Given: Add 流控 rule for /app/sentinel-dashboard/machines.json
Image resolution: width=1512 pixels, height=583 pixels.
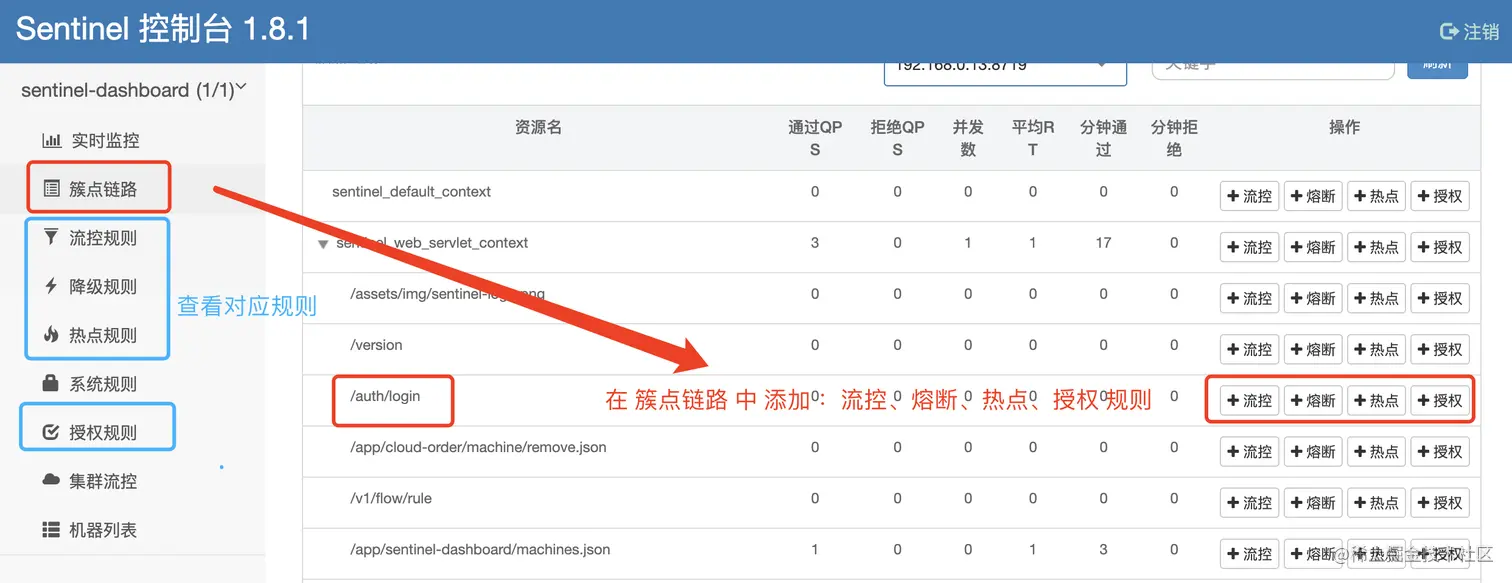Looking at the screenshot, I should (1250, 553).
